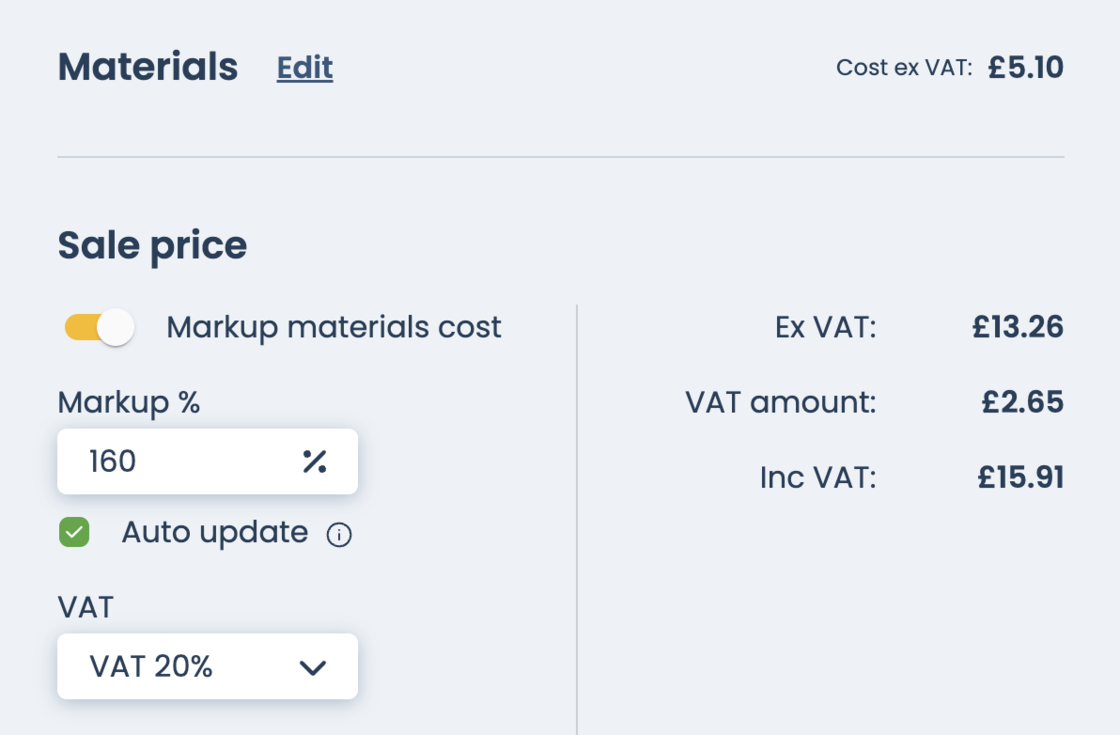Click the Ex VAT £13.26 amount
1120x735 pixels.
pos(1017,327)
